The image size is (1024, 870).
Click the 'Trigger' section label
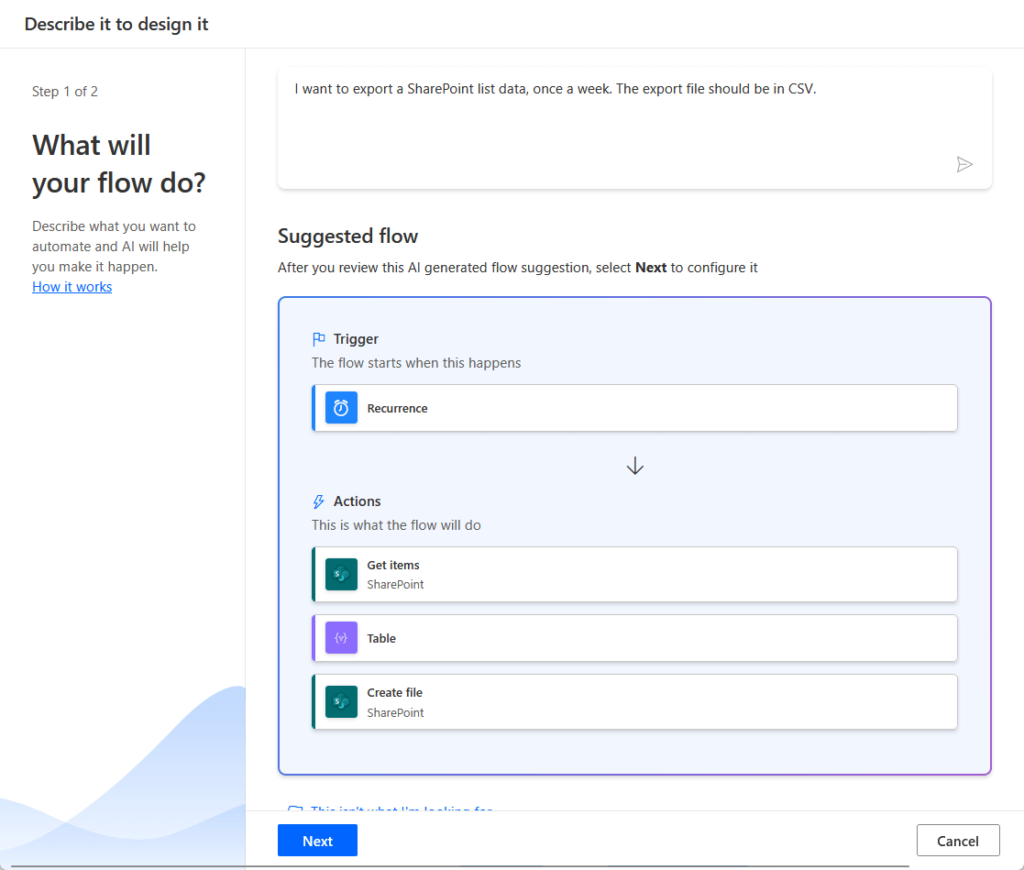tap(356, 339)
